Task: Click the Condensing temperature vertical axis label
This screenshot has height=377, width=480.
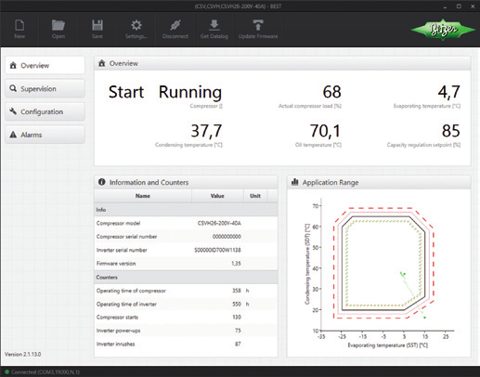Action: [x=307, y=264]
